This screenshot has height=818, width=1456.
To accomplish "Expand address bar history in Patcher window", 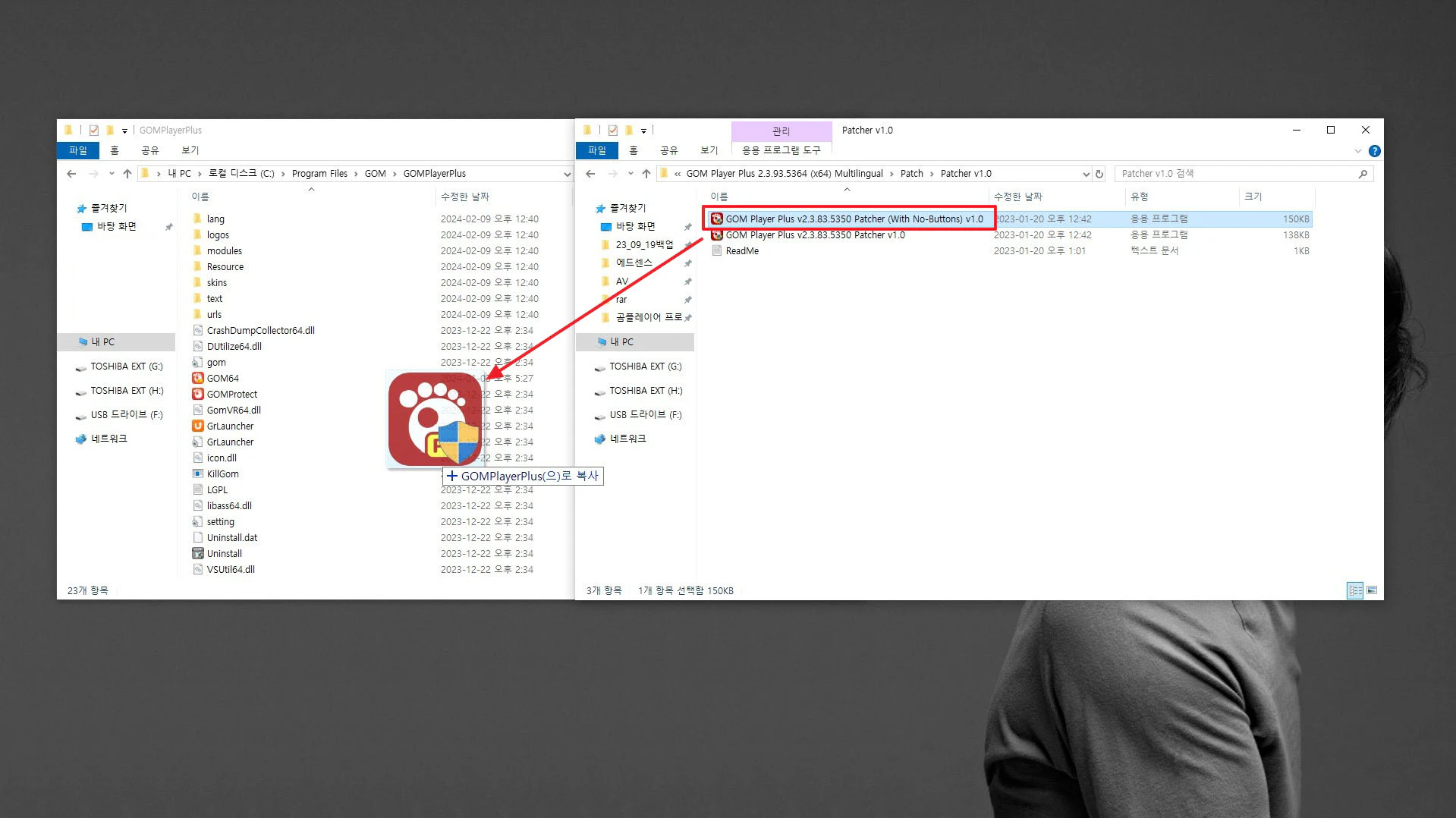I will click(x=1086, y=174).
